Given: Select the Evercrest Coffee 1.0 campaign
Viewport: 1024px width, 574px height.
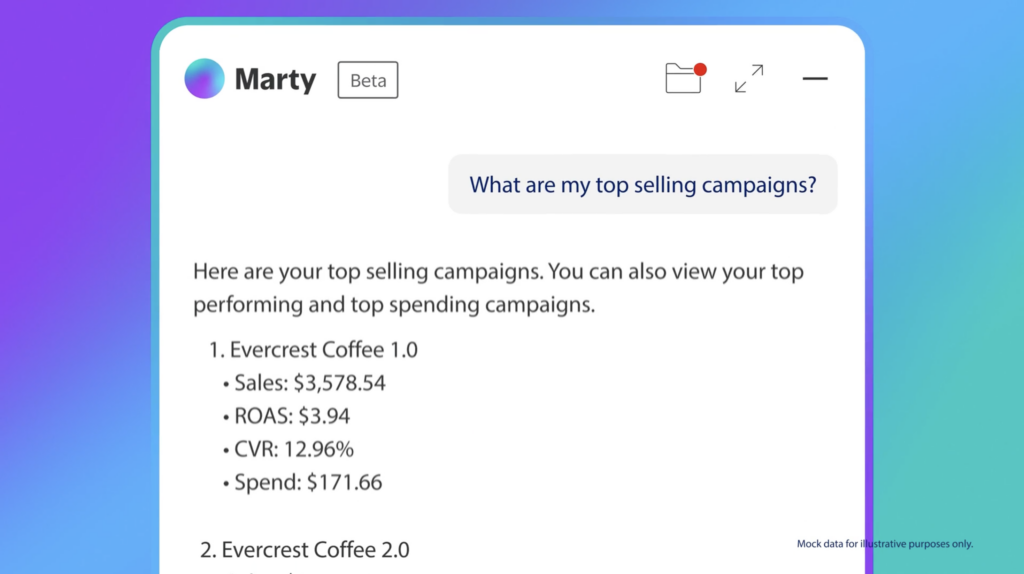Looking at the screenshot, I should (324, 350).
